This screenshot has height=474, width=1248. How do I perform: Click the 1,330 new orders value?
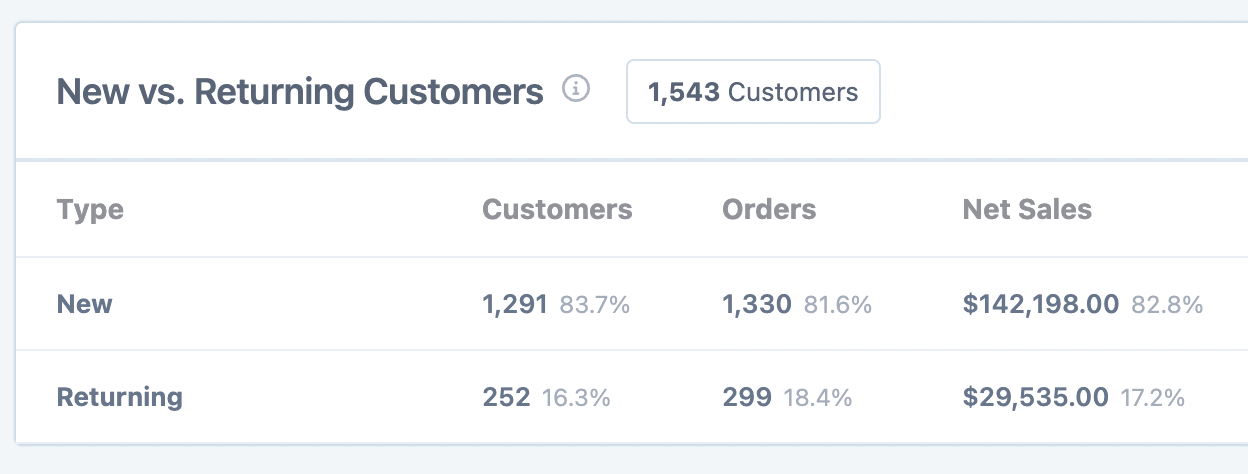756,304
